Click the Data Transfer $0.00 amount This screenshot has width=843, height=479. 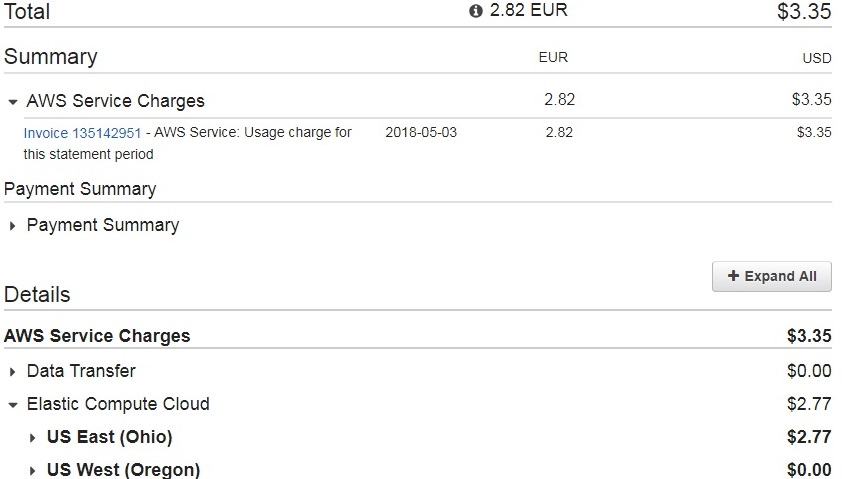click(808, 371)
